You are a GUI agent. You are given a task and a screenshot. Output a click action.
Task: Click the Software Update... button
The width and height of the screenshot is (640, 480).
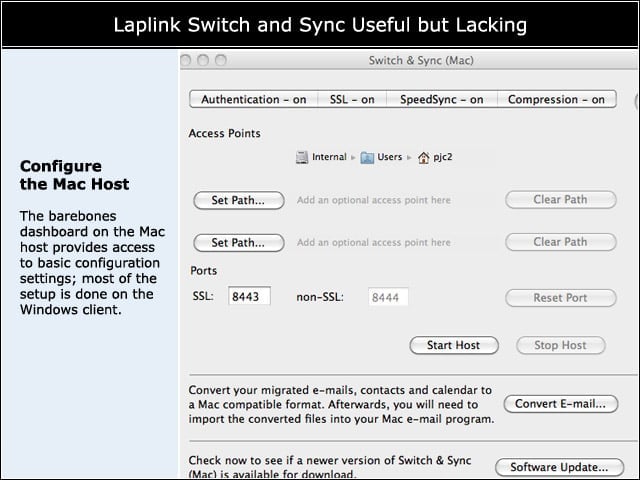[x=560, y=467]
